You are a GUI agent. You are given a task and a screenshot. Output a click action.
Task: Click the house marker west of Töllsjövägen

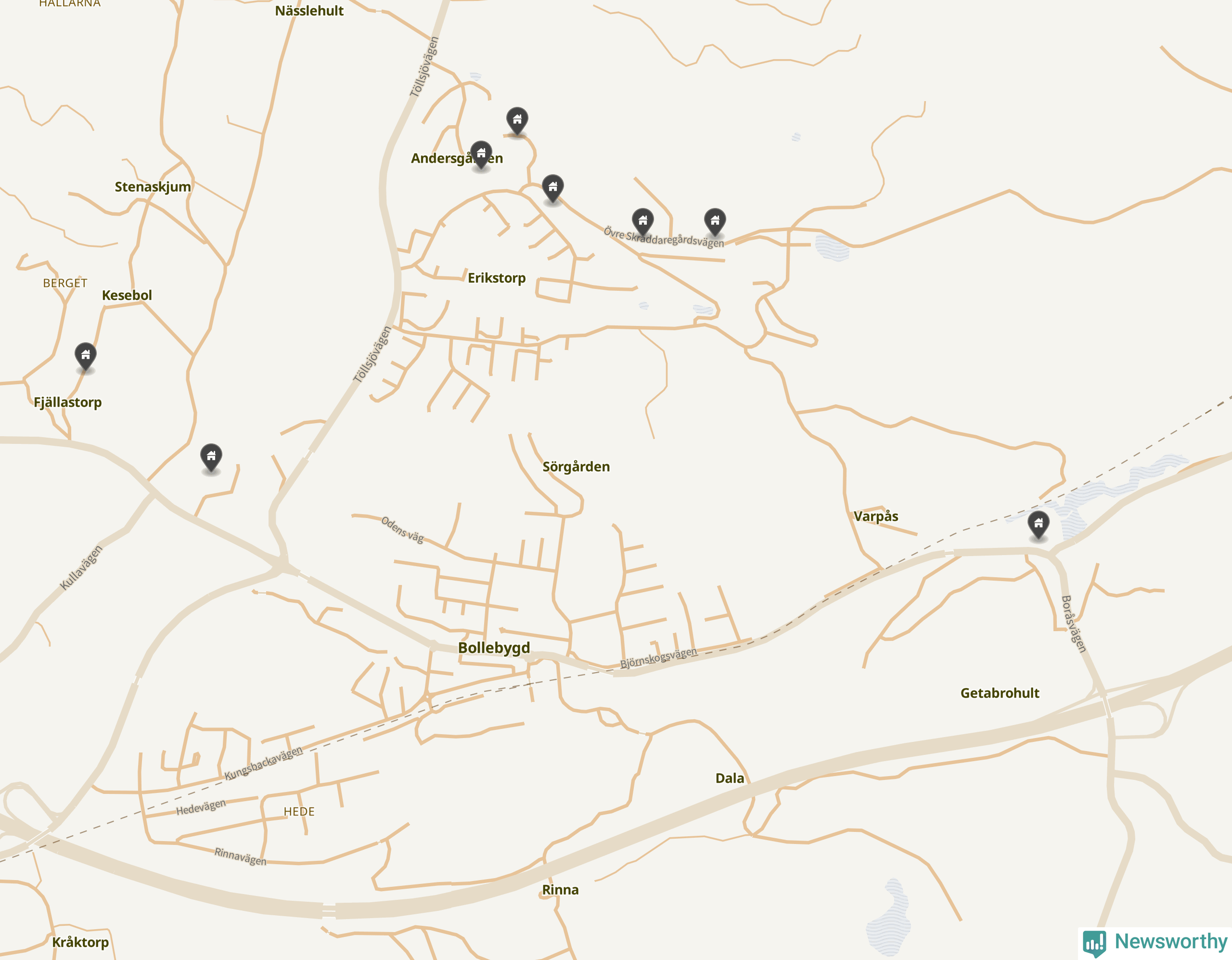click(211, 458)
